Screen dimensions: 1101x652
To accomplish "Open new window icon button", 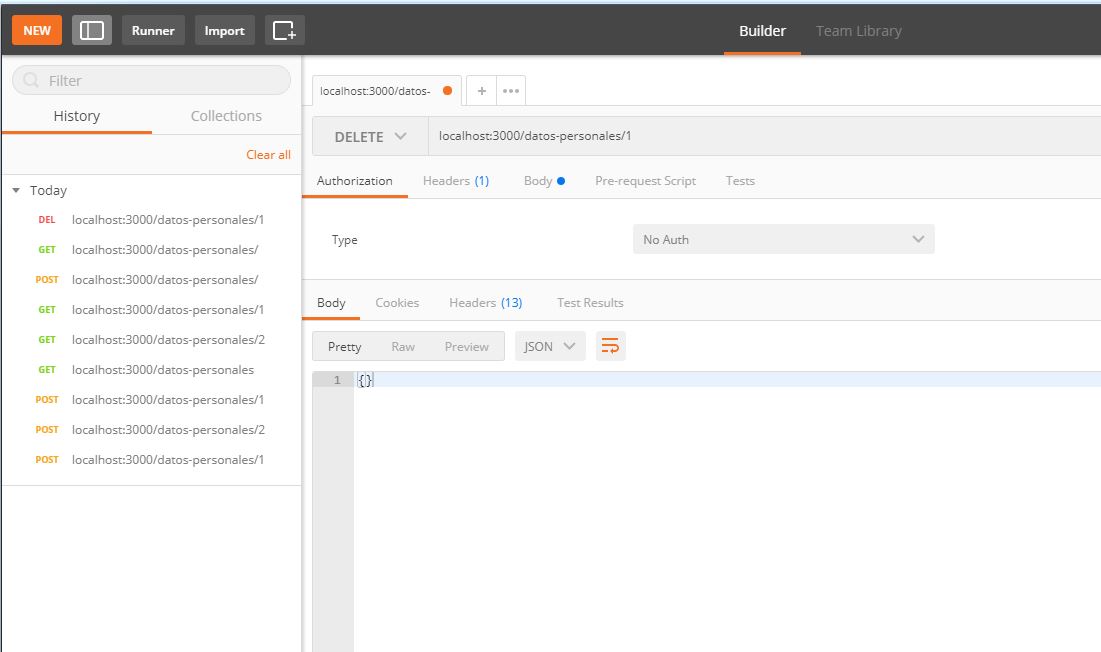I will click(284, 30).
